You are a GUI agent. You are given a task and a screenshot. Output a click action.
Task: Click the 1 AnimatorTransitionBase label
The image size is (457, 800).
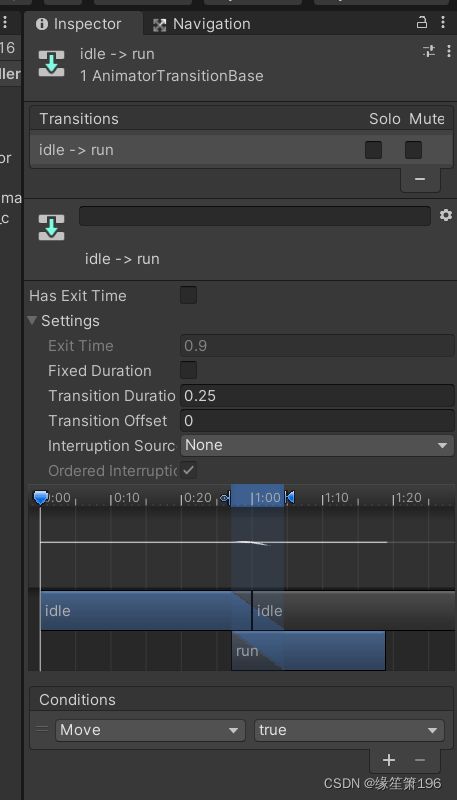[171, 76]
